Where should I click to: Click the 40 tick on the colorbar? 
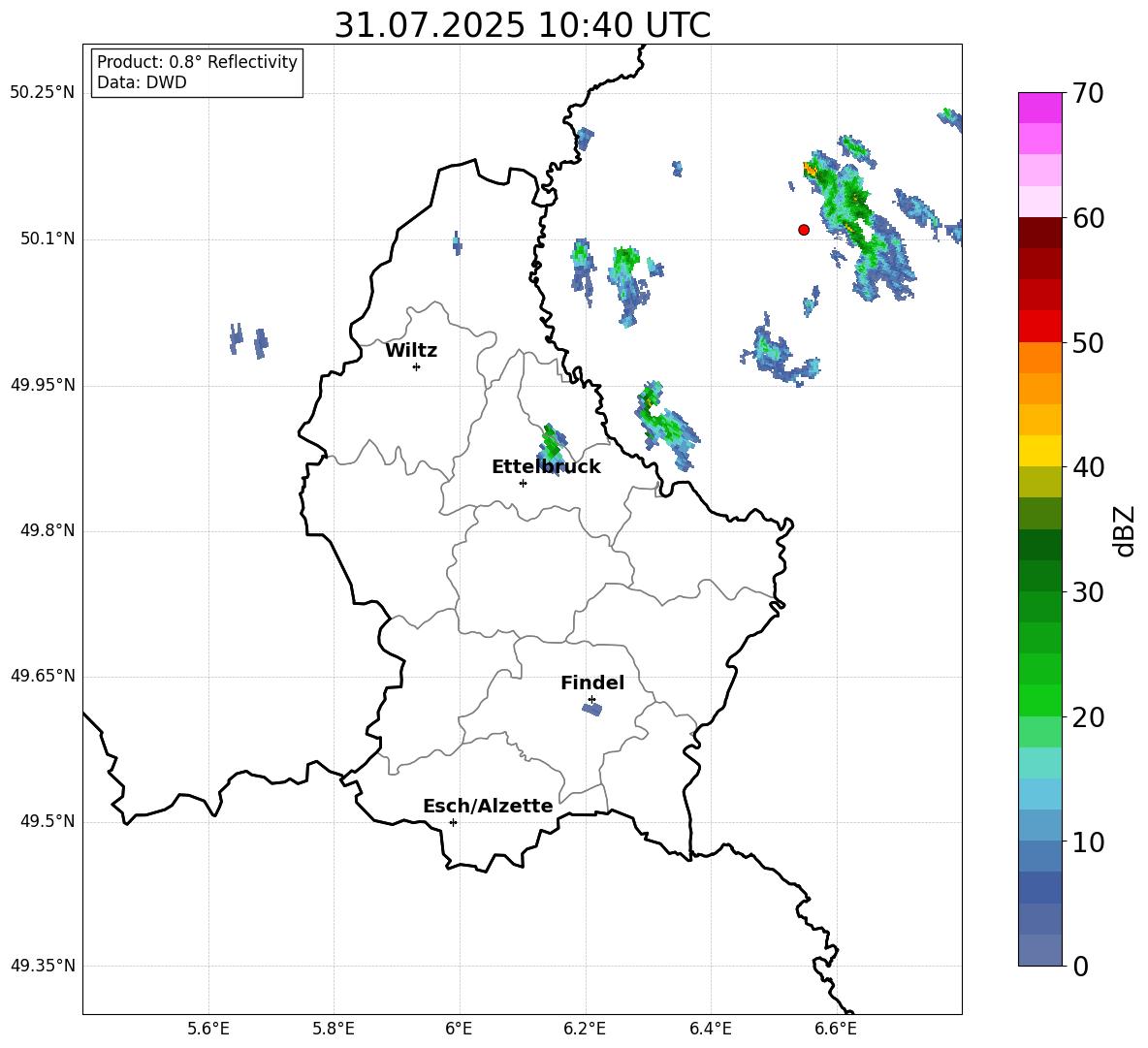(x=1088, y=467)
